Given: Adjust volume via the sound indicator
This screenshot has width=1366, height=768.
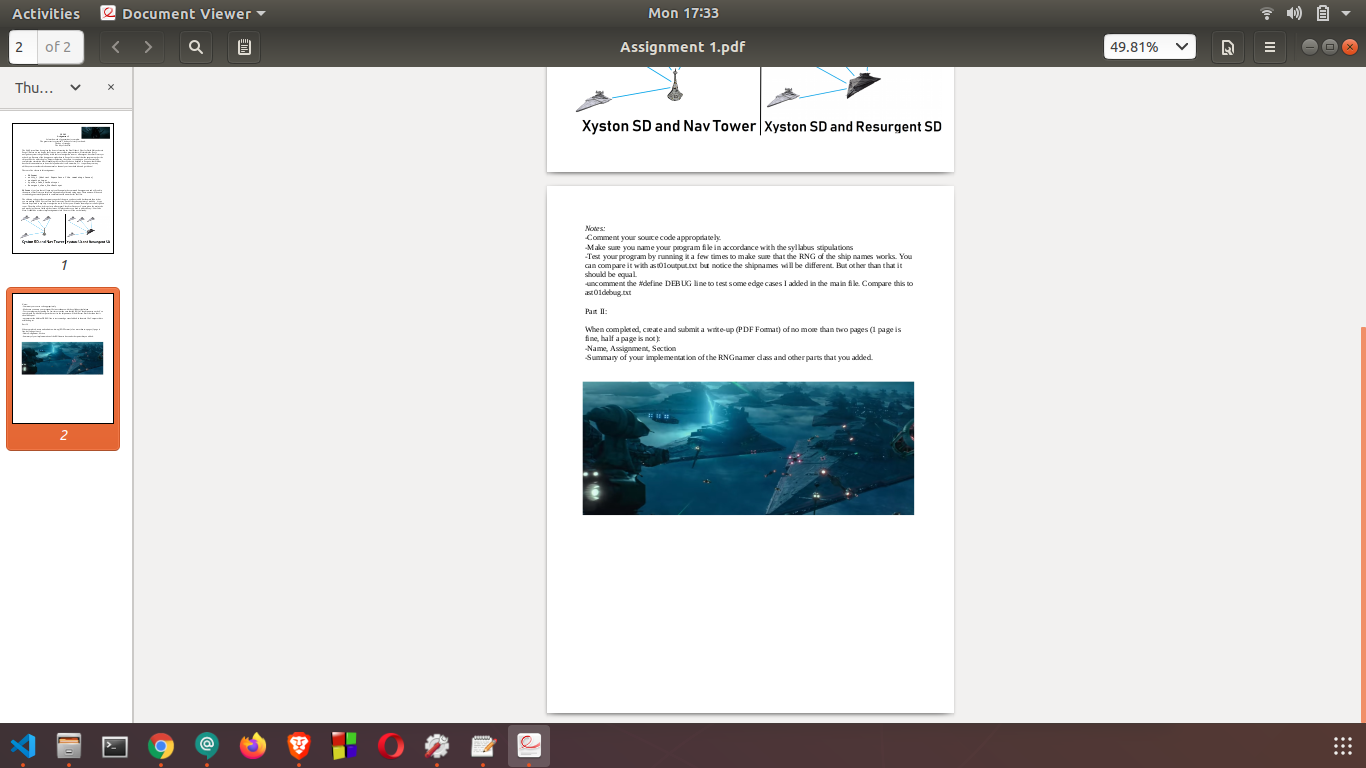Looking at the screenshot, I should pyautogui.click(x=1294, y=13).
